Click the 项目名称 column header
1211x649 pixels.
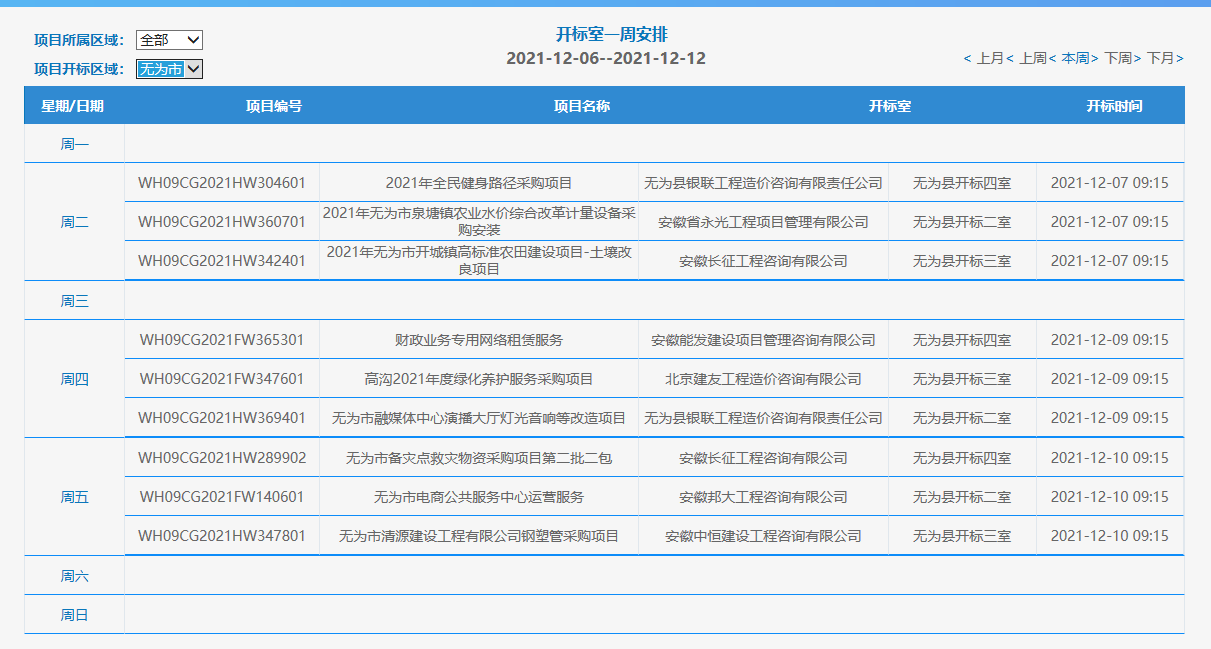(582, 106)
